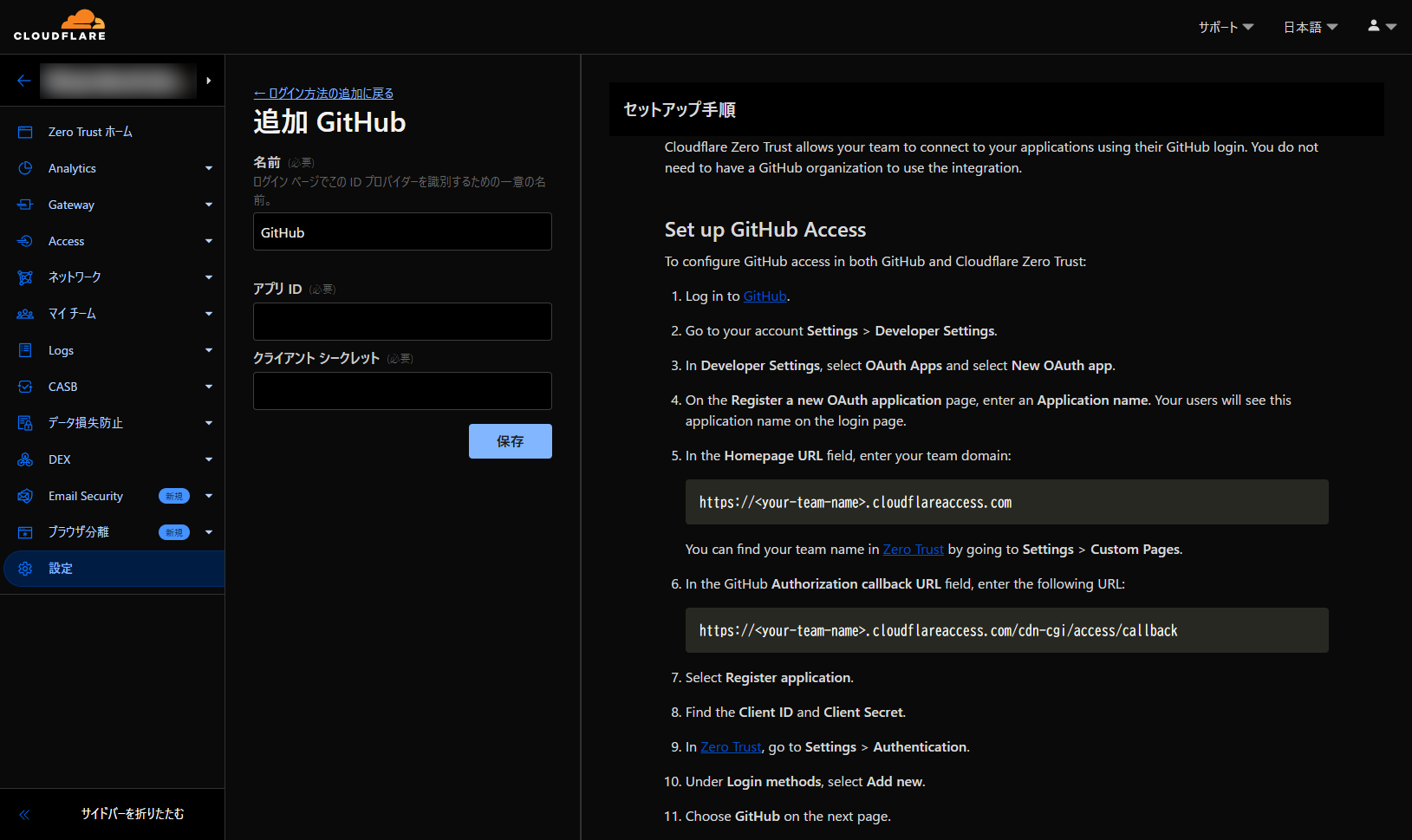Go back via ログイン方法の追加に戻る link
The image size is (1412, 840).
pyautogui.click(x=323, y=93)
